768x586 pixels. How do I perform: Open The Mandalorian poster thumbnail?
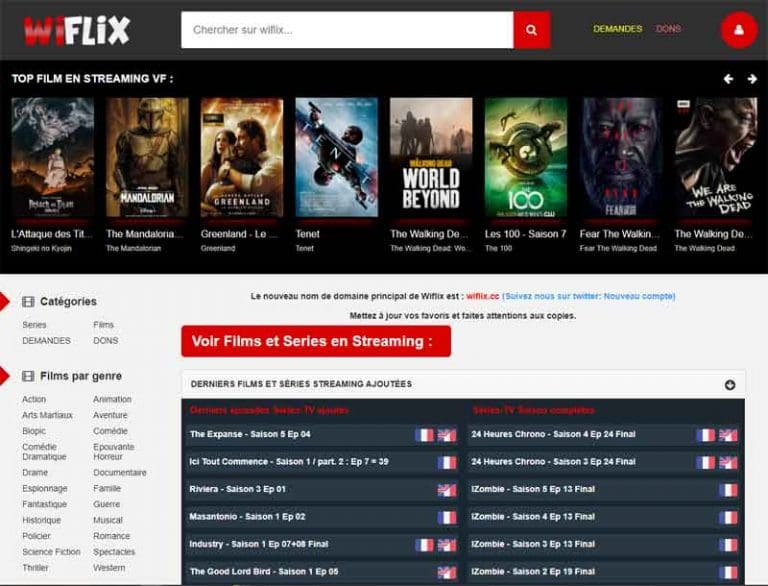(x=147, y=157)
